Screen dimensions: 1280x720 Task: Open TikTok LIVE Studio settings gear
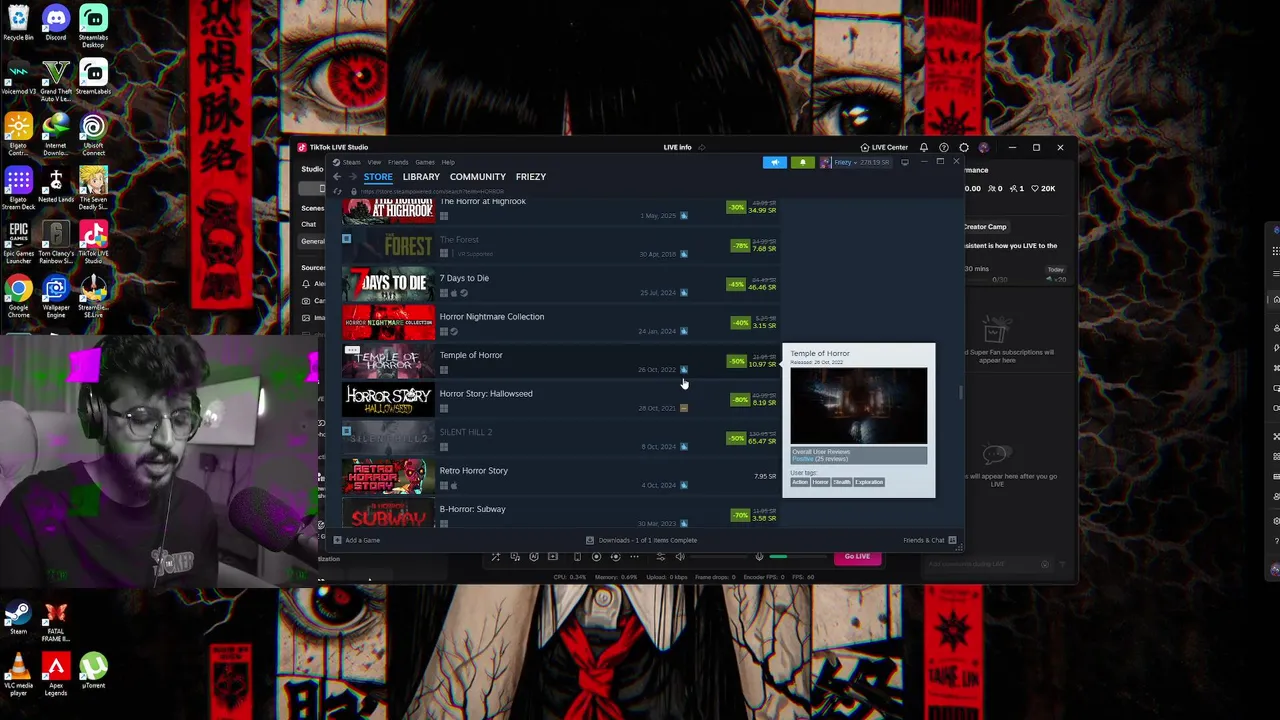pyautogui.click(x=964, y=147)
